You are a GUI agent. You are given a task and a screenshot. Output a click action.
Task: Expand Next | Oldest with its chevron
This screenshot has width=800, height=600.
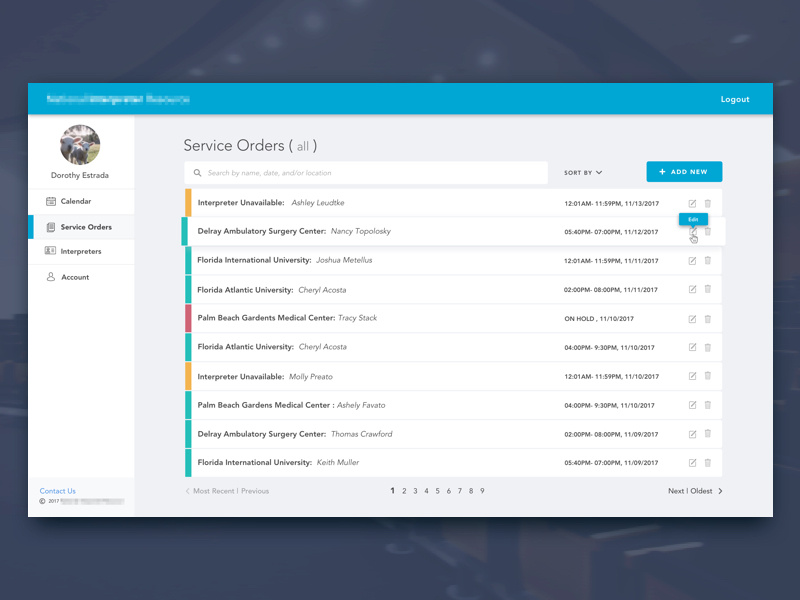coord(718,491)
